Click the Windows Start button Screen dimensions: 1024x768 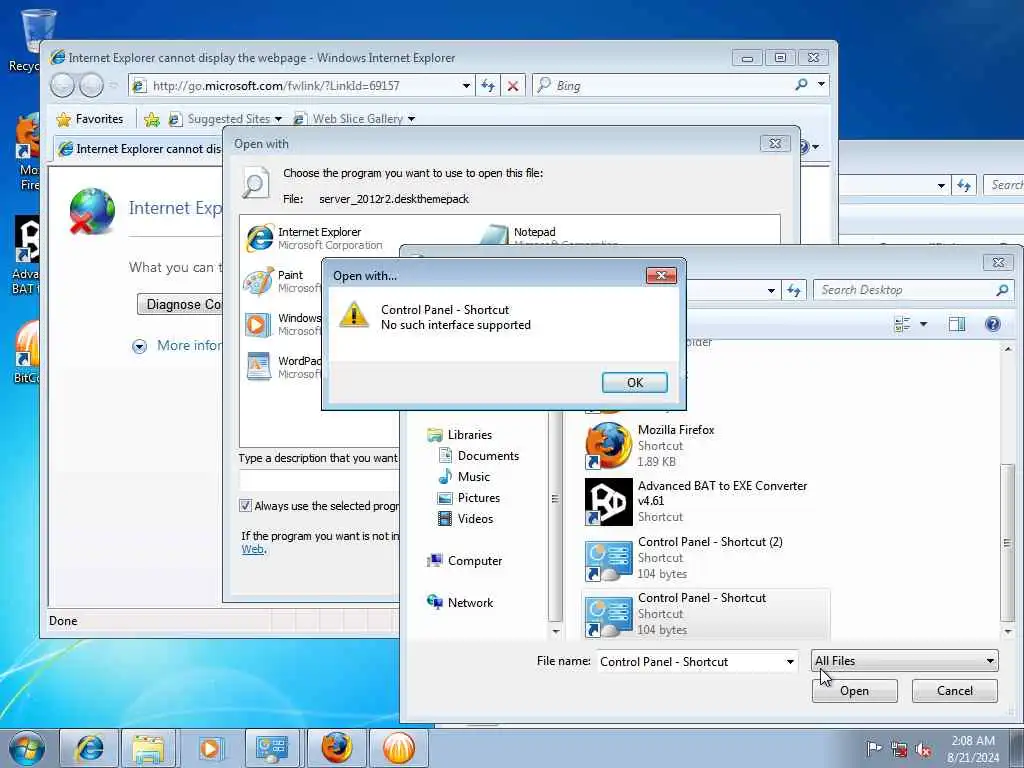pos(27,748)
